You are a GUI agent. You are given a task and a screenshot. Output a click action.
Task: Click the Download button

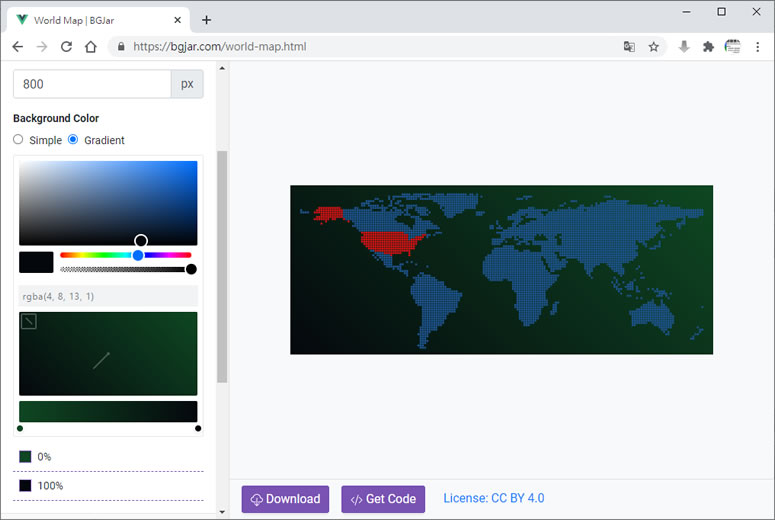click(285, 499)
